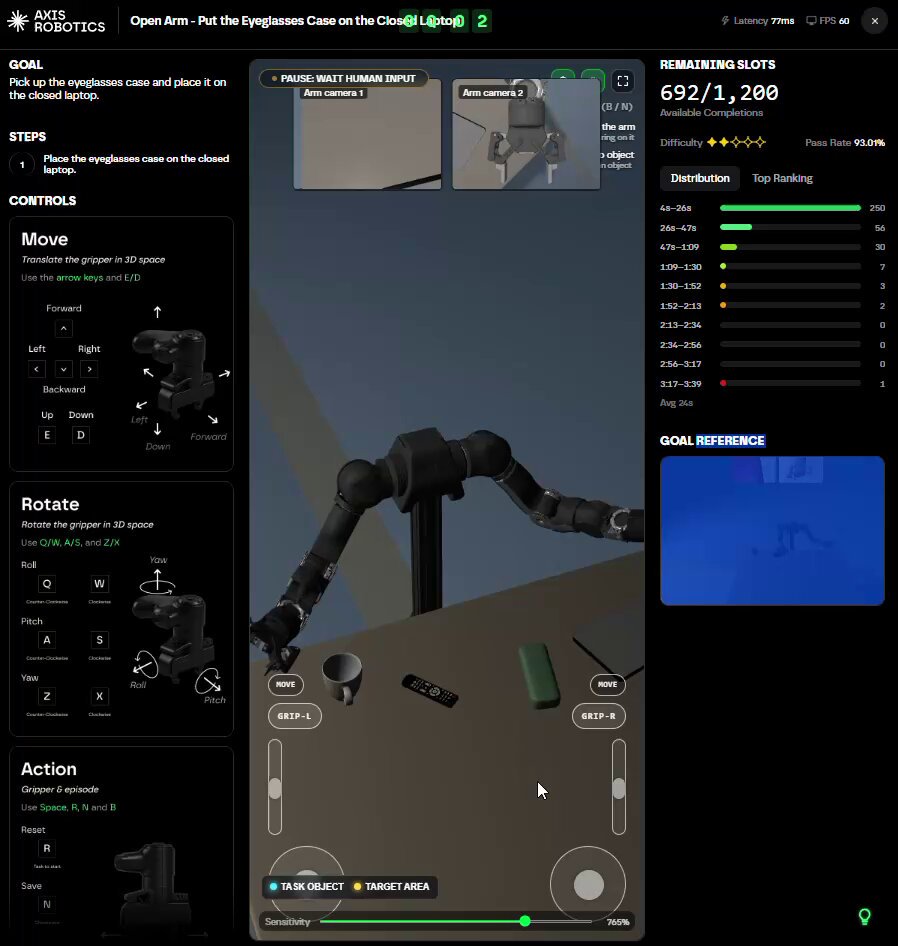Click the Pause: Wait Human Input badge
Screen dimensions: 898x946
click(343, 78)
